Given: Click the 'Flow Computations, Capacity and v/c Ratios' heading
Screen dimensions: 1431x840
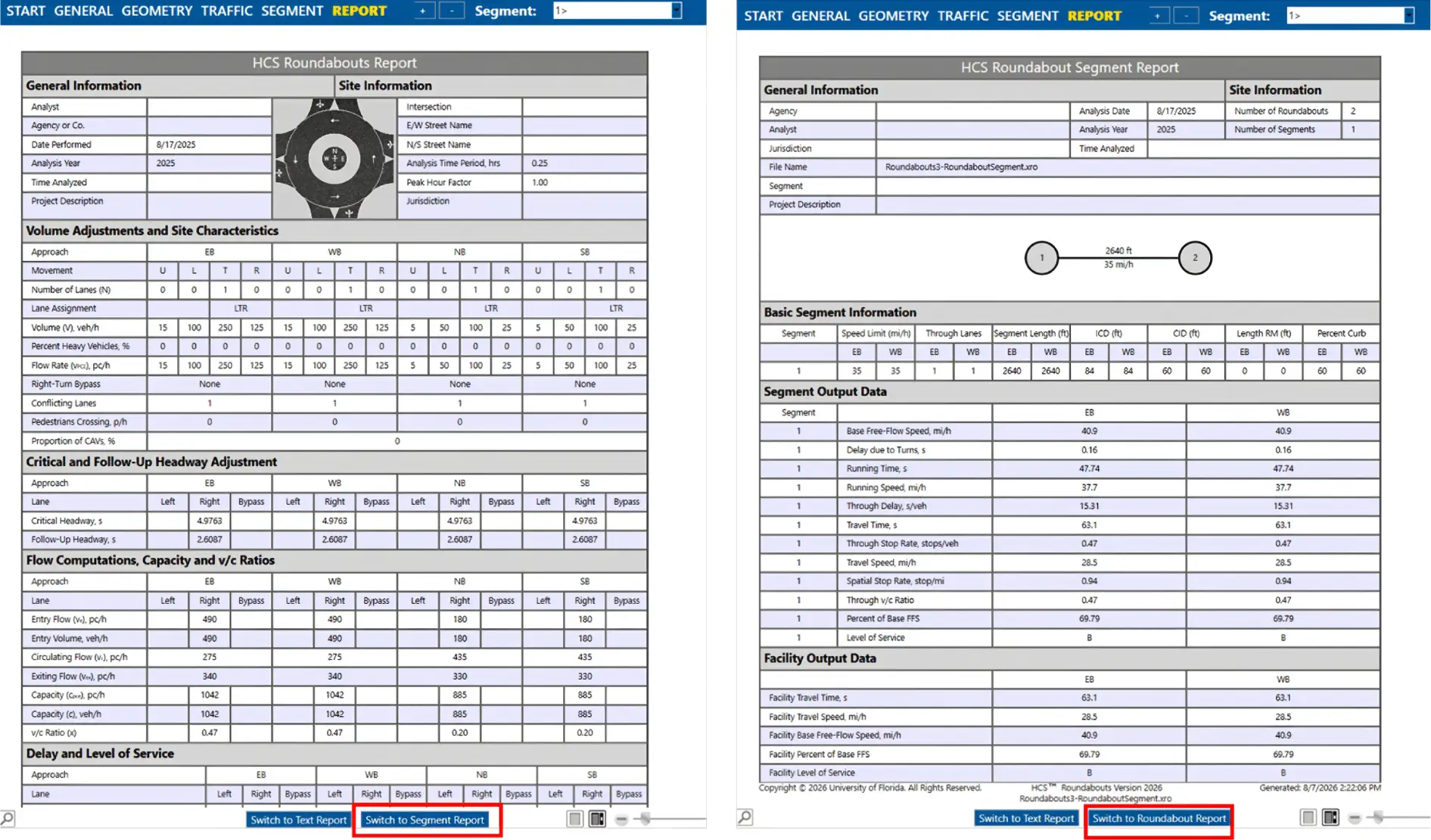Looking at the screenshot, I should point(151,560).
